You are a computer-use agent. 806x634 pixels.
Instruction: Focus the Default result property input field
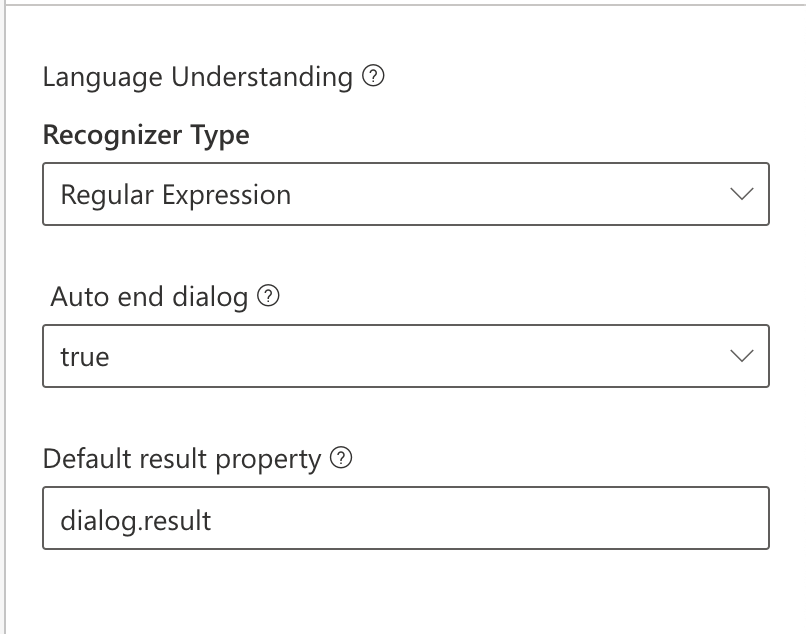coord(405,518)
